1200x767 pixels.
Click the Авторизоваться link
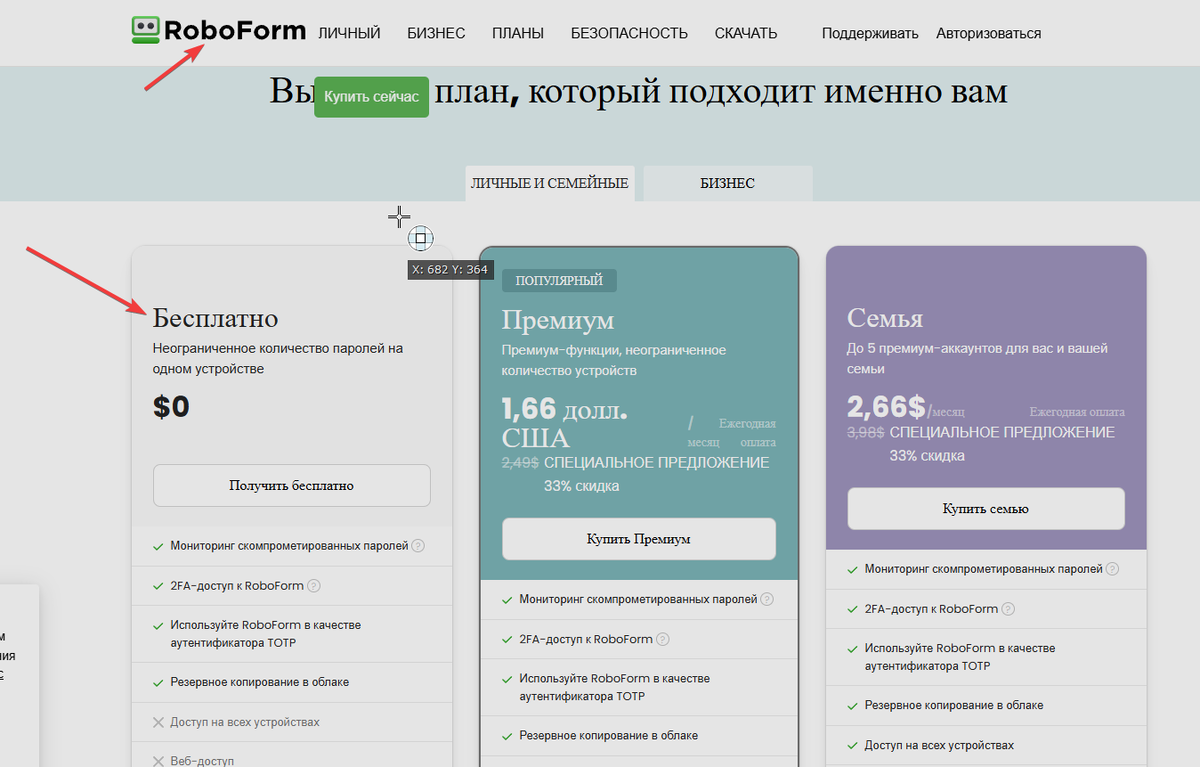coord(988,33)
